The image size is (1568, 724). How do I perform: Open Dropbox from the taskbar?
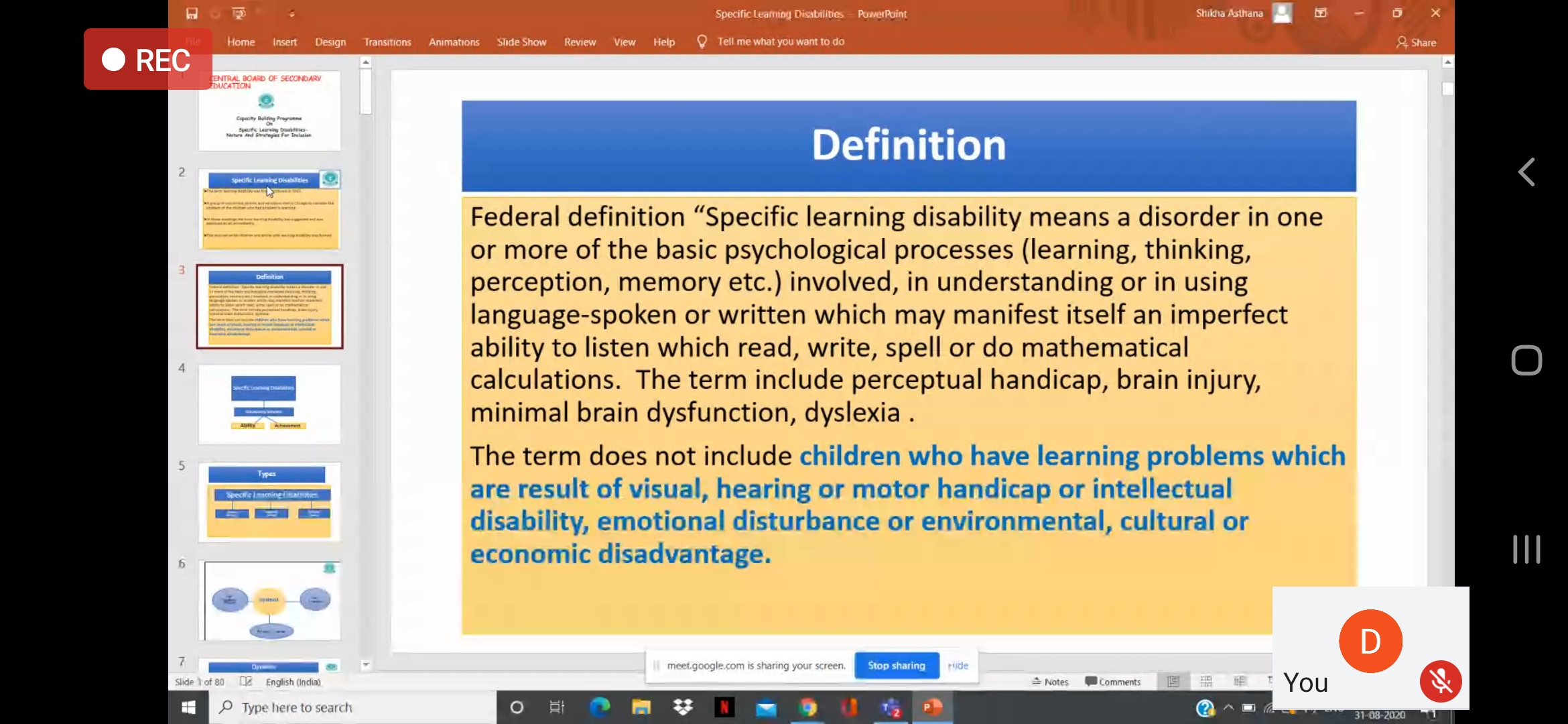[683, 707]
